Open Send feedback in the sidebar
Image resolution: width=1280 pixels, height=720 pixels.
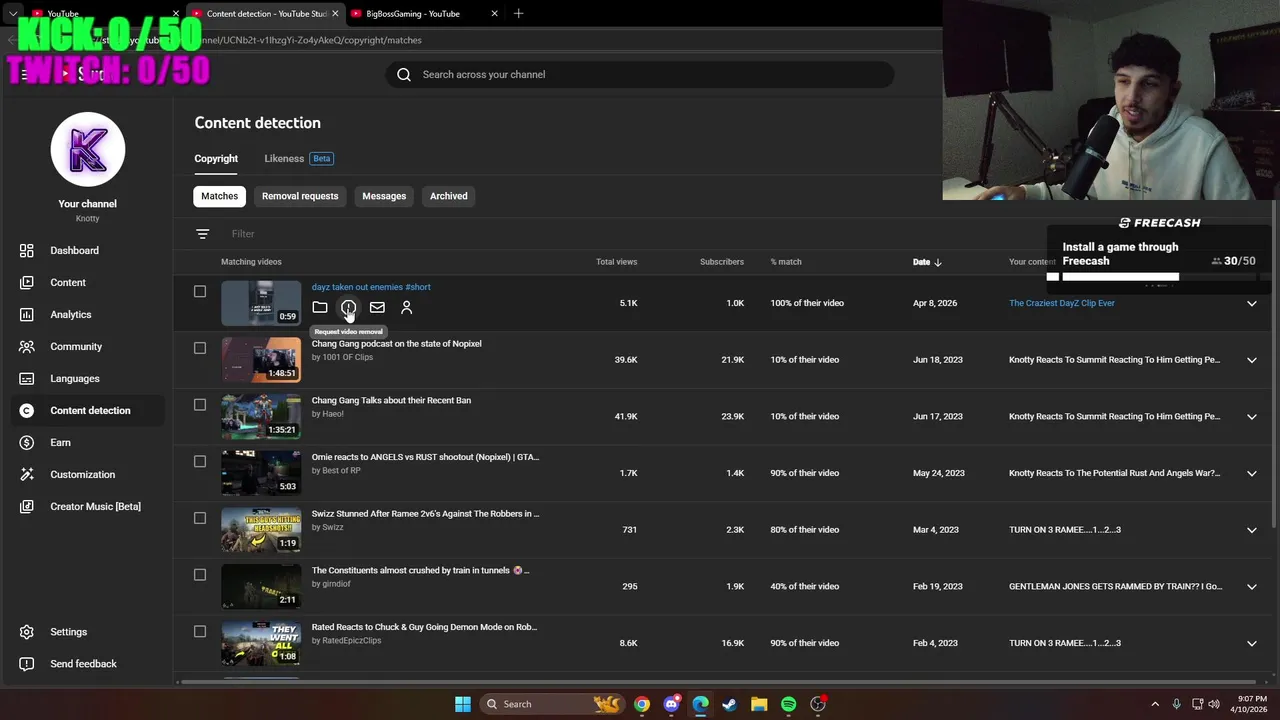point(83,664)
